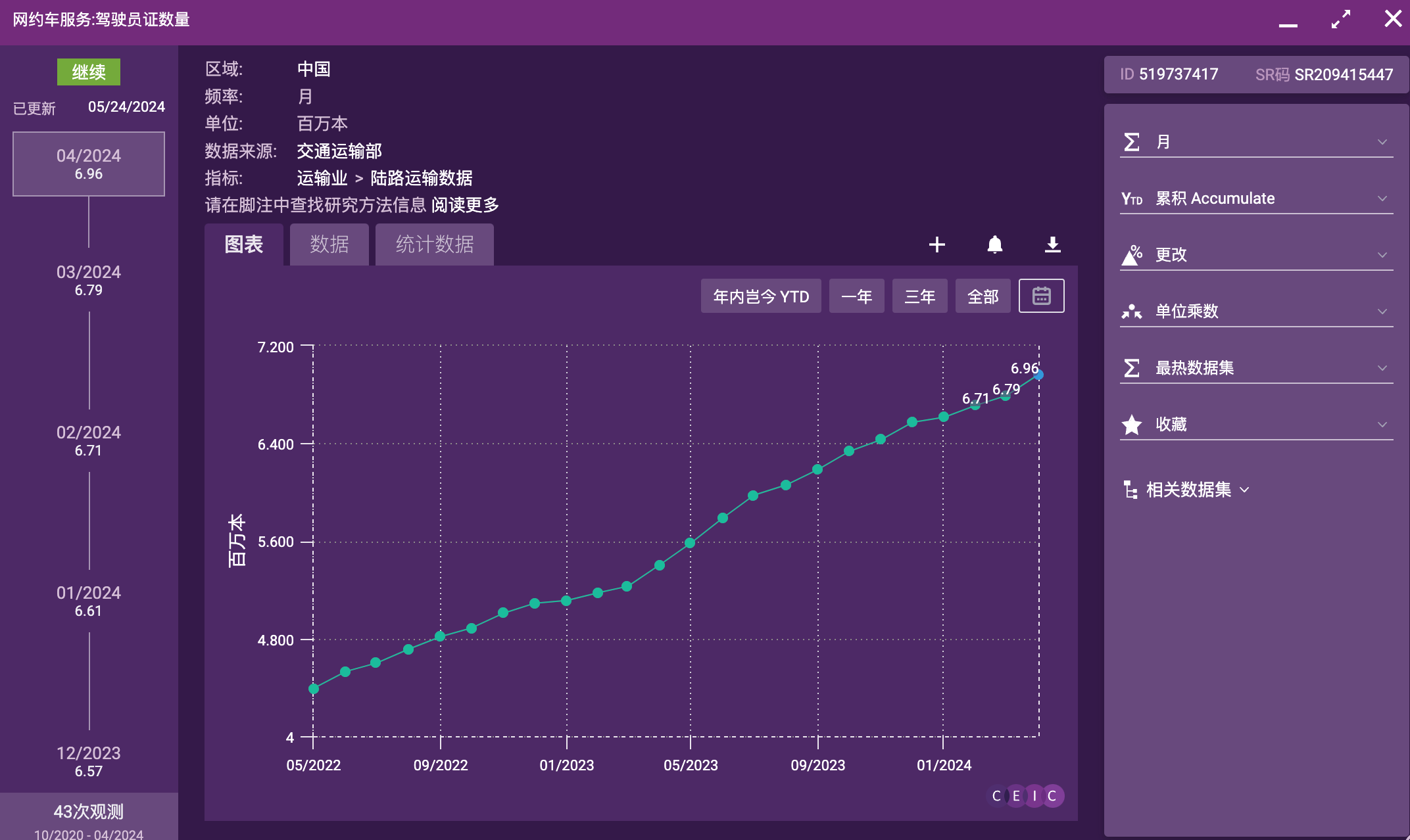
Task: Select the 年内岂今 YTD range button
Action: [760, 296]
